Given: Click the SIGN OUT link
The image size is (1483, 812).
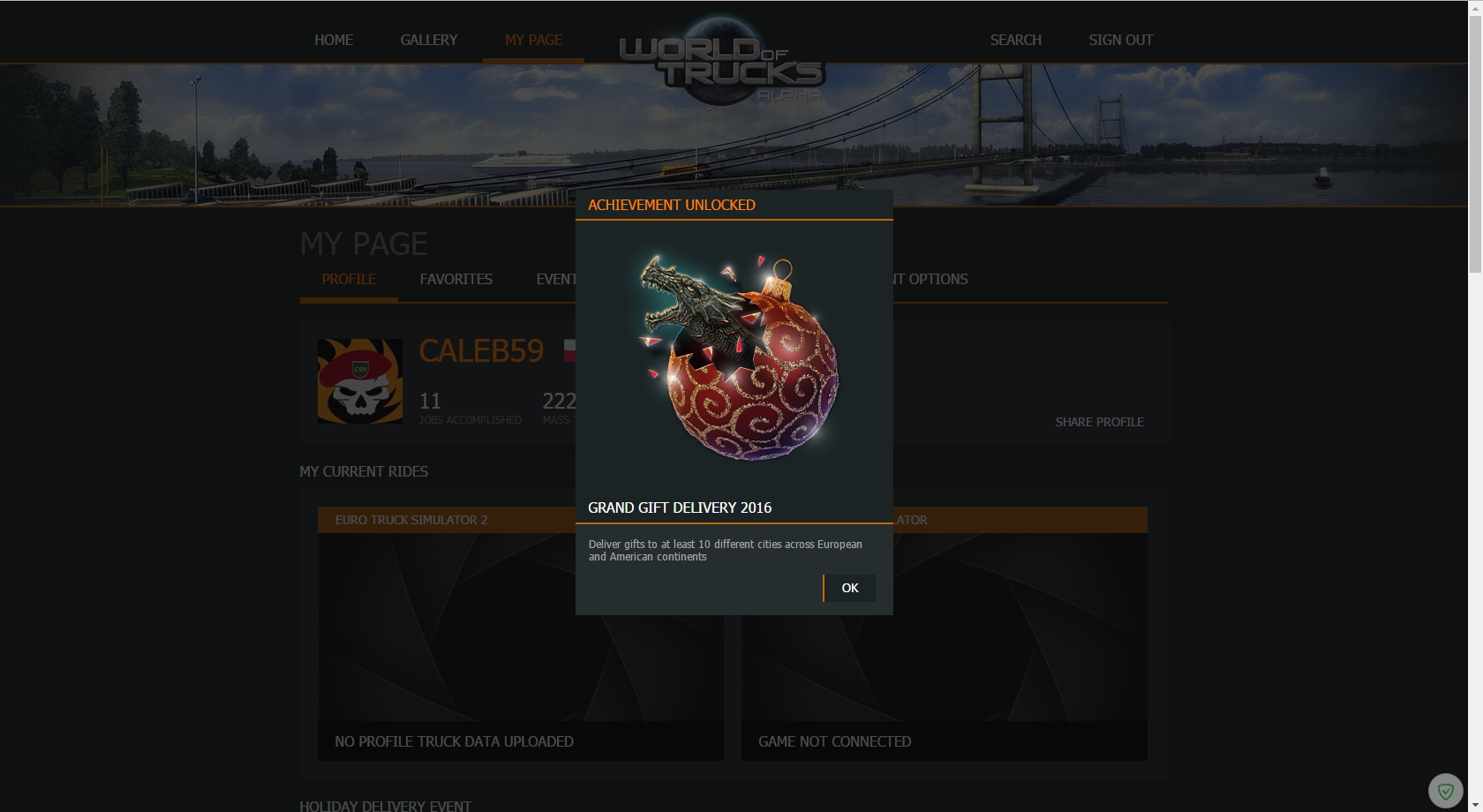Looking at the screenshot, I should point(1121,40).
